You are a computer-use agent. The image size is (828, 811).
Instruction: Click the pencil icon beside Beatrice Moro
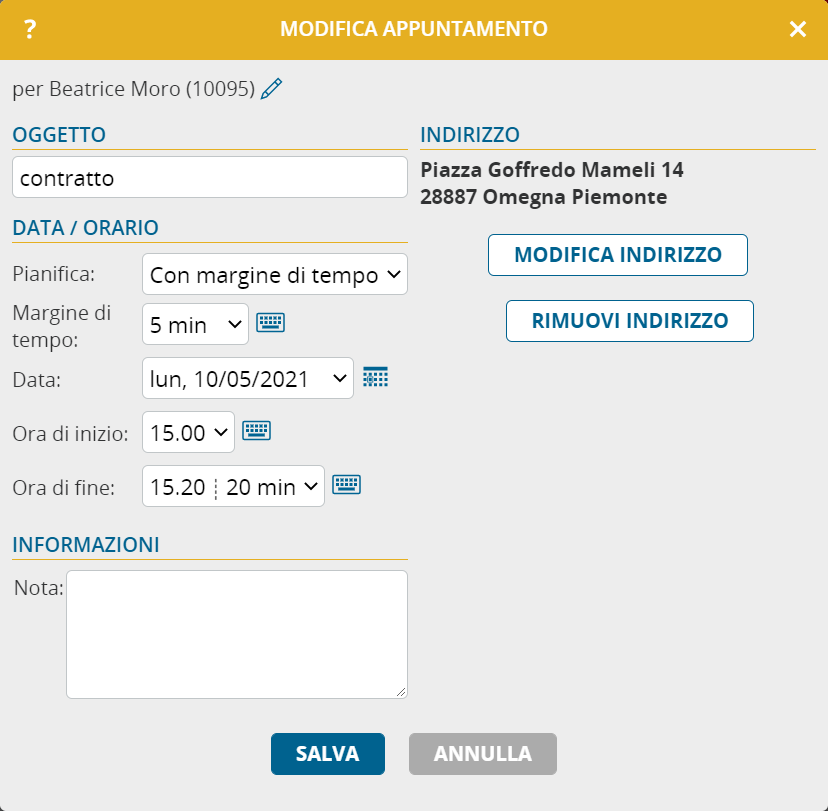271,89
